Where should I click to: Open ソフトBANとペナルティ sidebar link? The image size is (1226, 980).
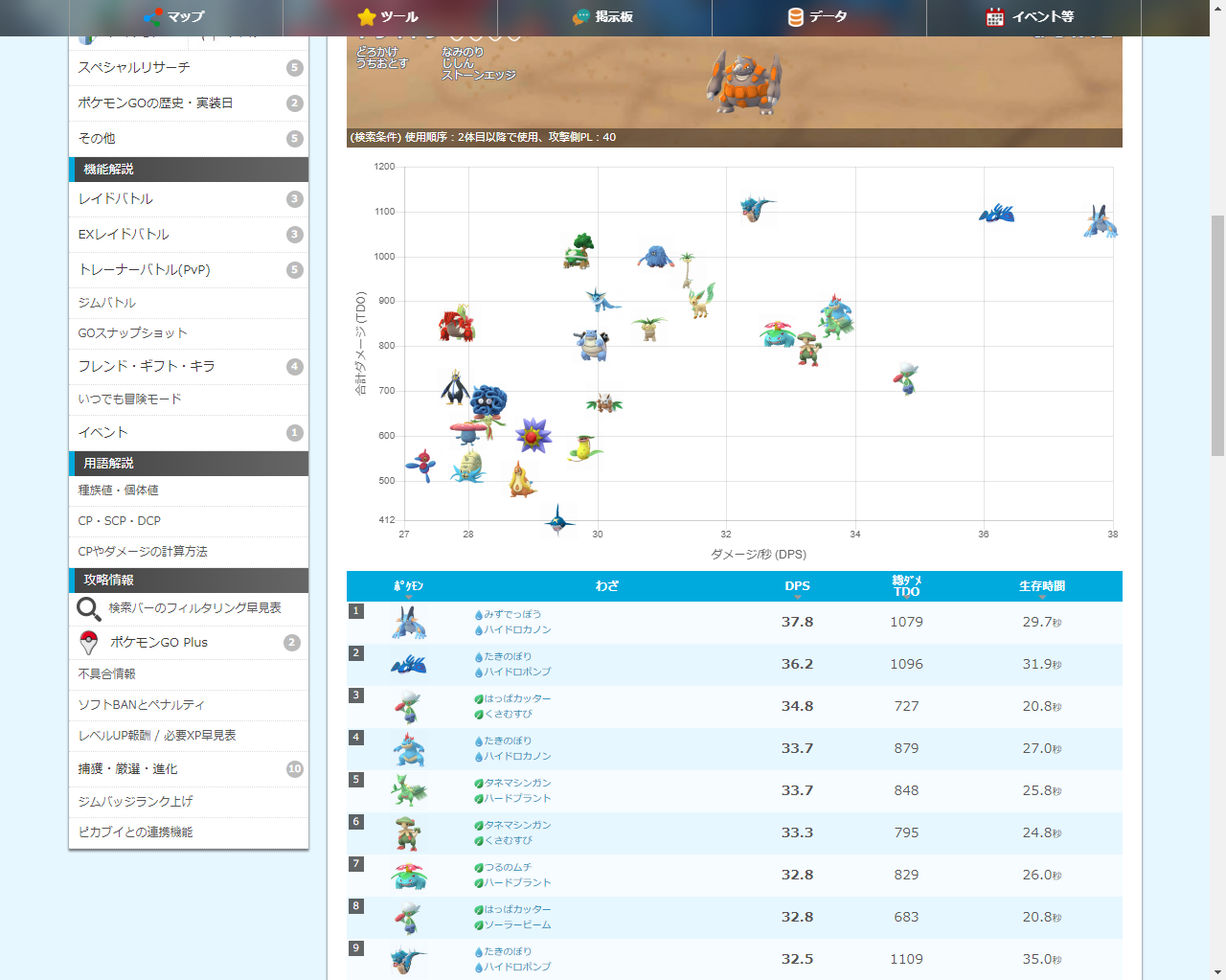tap(189, 705)
